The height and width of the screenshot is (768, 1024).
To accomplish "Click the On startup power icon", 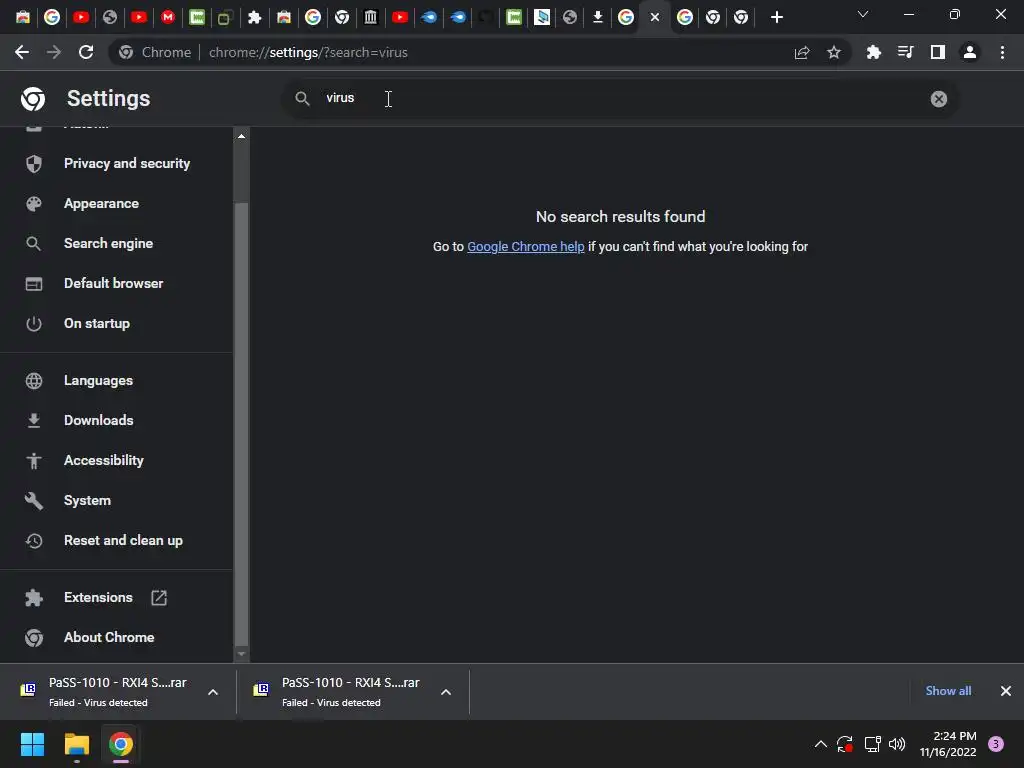I will (34, 324).
